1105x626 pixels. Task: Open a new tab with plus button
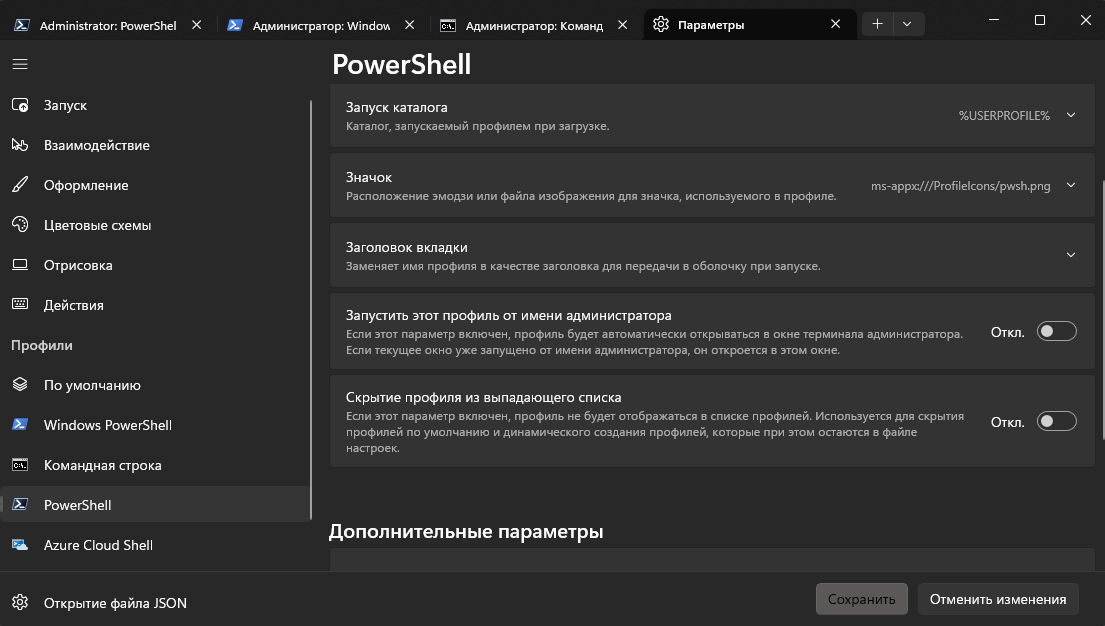877,24
